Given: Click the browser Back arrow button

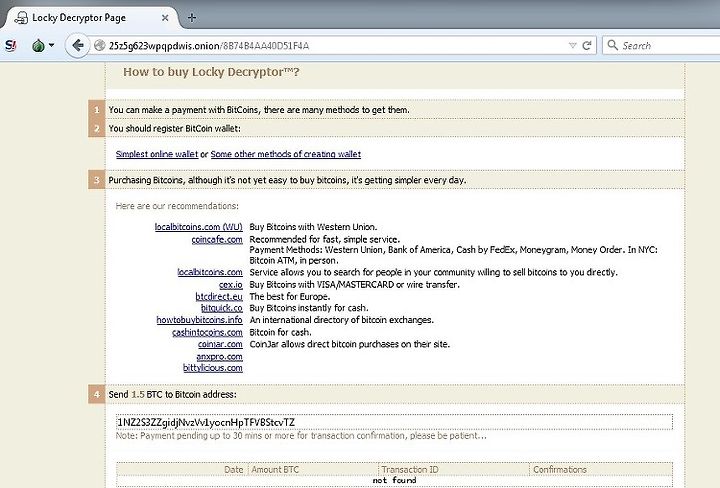Looking at the screenshot, I should (x=78, y=45).
